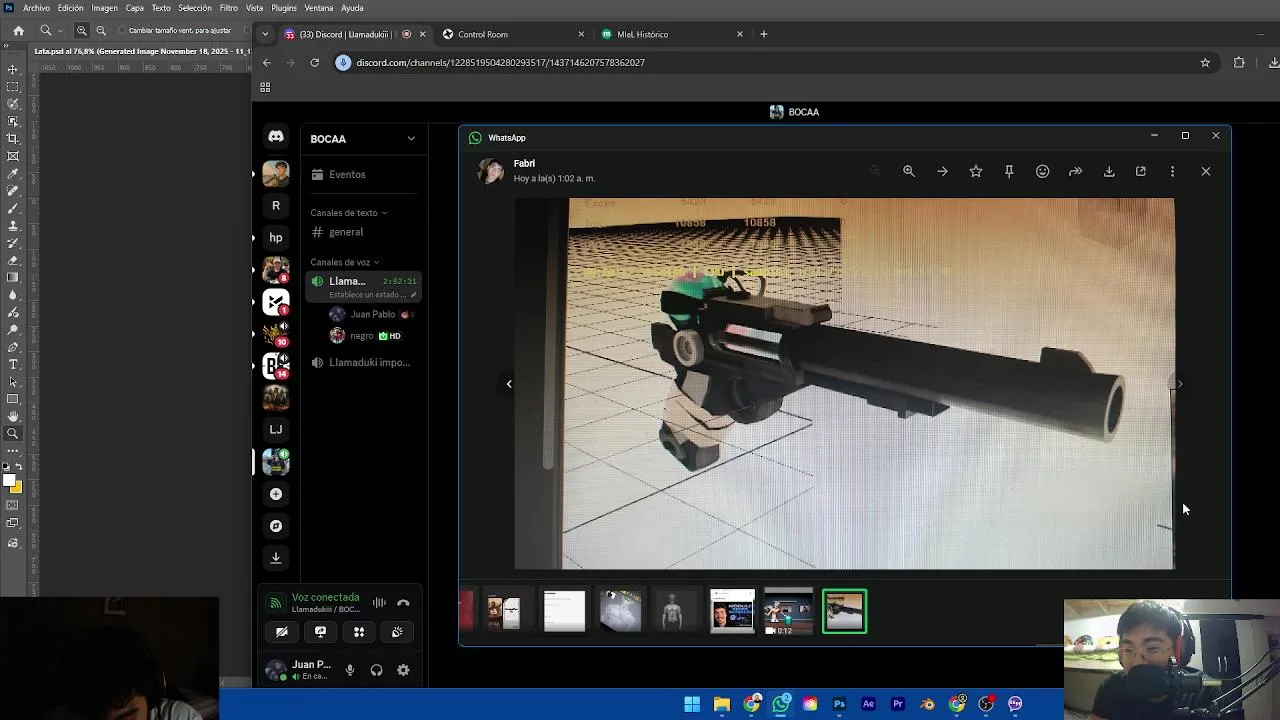Reload the Discord page in Chrome
Image resolution: width=1280 pixels, height=720 pixels.
click(x=314, y=62)
